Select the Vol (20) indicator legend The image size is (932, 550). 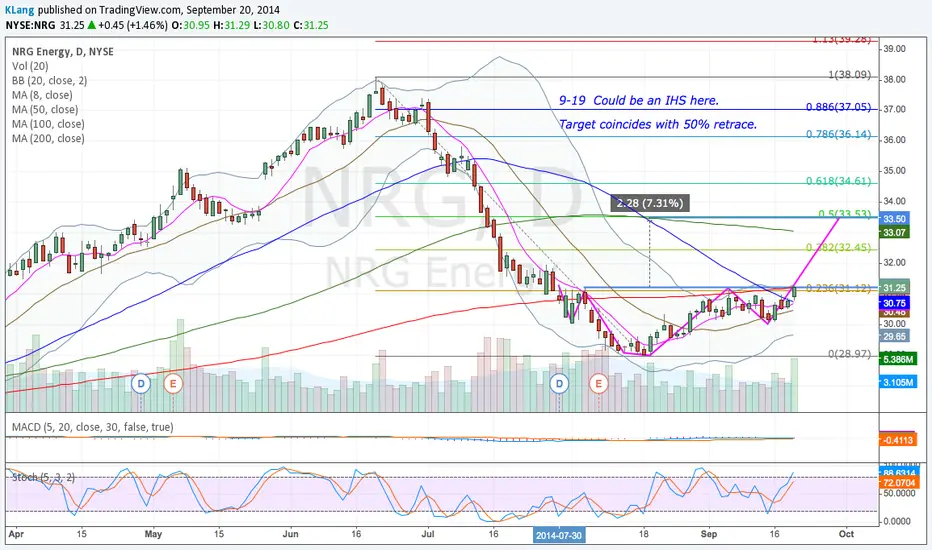(30, 66)
